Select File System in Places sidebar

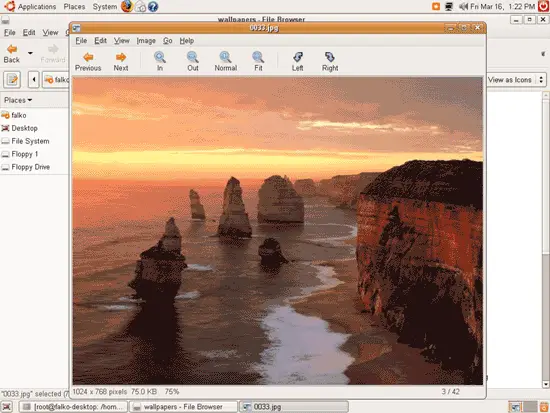pyautogui.click(x=30, y=141)
